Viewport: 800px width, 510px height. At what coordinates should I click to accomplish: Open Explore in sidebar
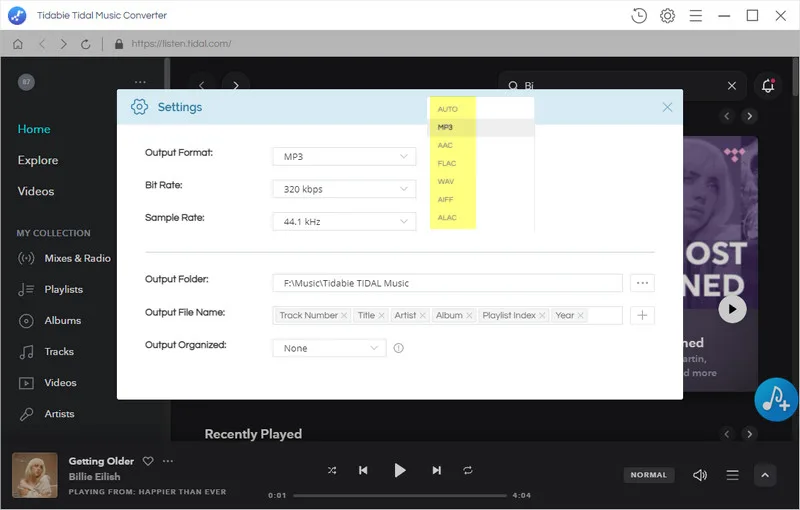click(38, 160)
